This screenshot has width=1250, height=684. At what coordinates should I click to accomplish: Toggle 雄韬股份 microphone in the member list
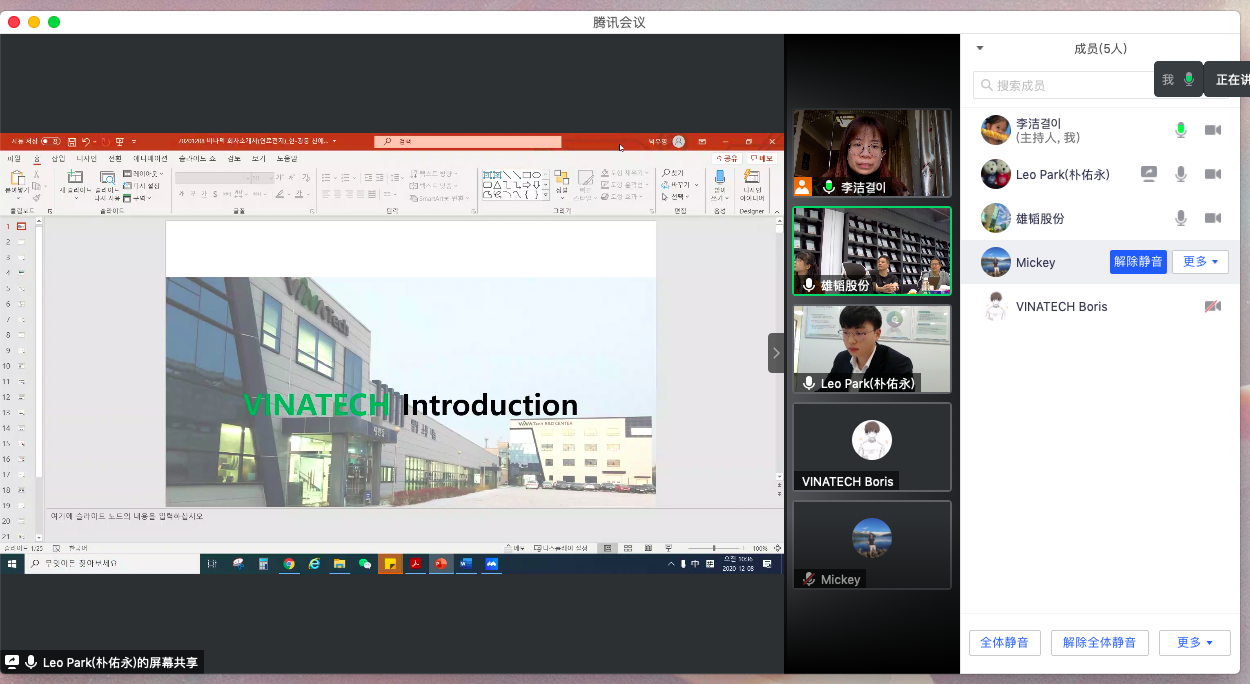1181,218
